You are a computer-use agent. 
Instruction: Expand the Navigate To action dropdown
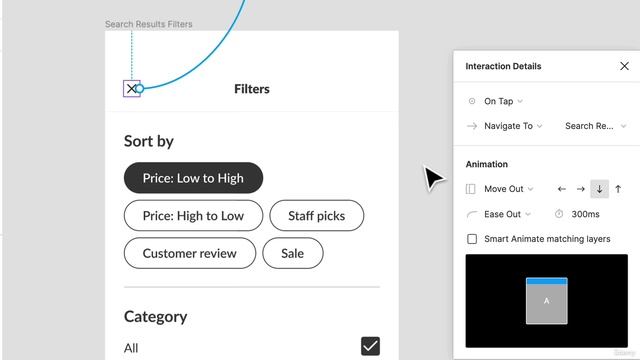tap(513, 126)
